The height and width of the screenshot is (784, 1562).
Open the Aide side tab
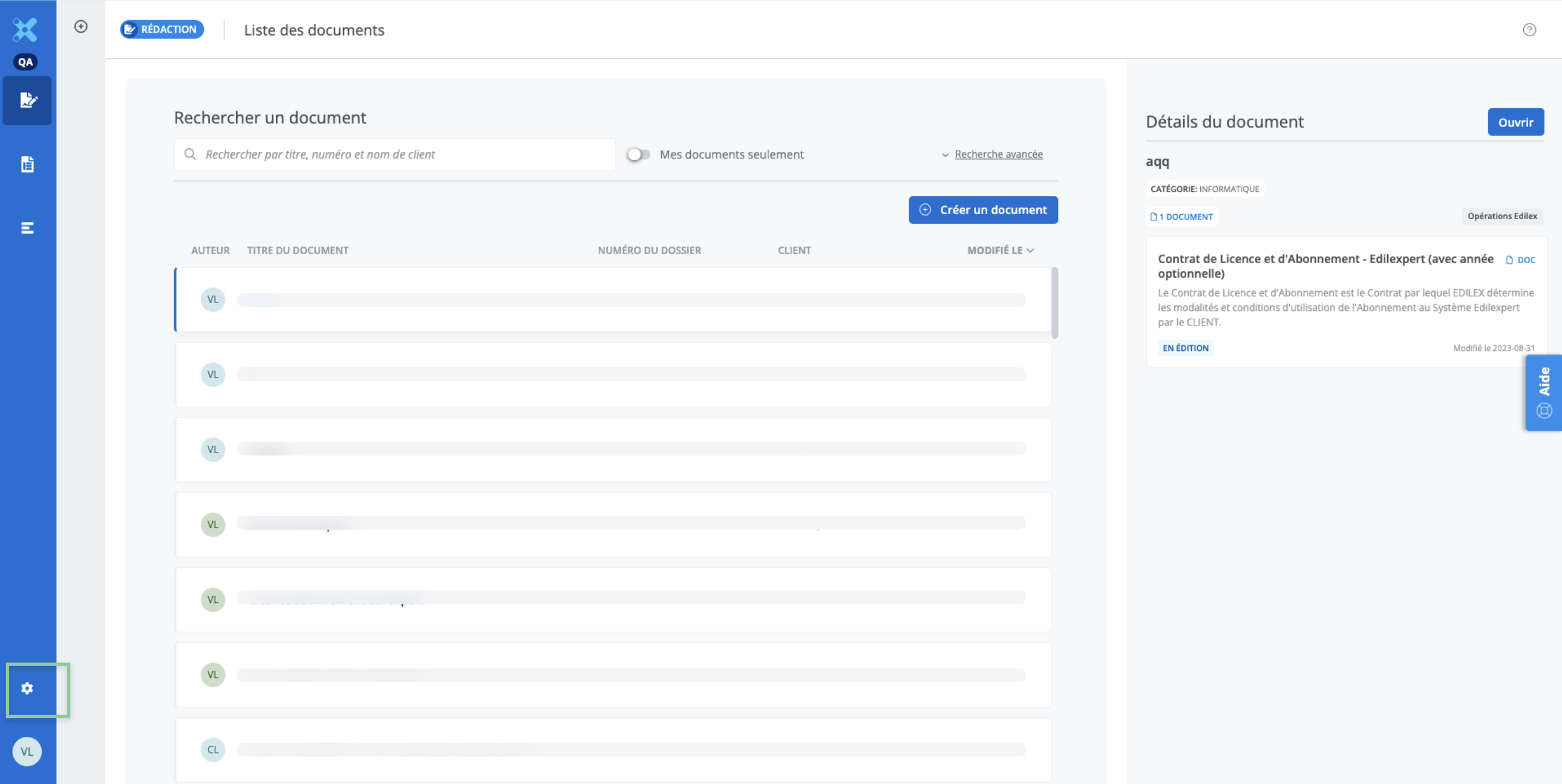pos(1543,393)
